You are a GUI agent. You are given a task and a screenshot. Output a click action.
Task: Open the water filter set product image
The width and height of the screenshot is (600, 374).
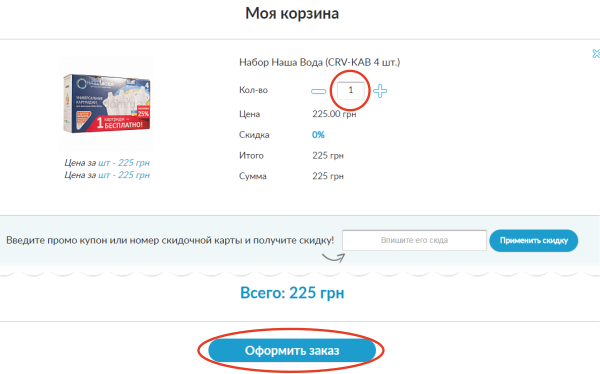[x=106, y=104]
